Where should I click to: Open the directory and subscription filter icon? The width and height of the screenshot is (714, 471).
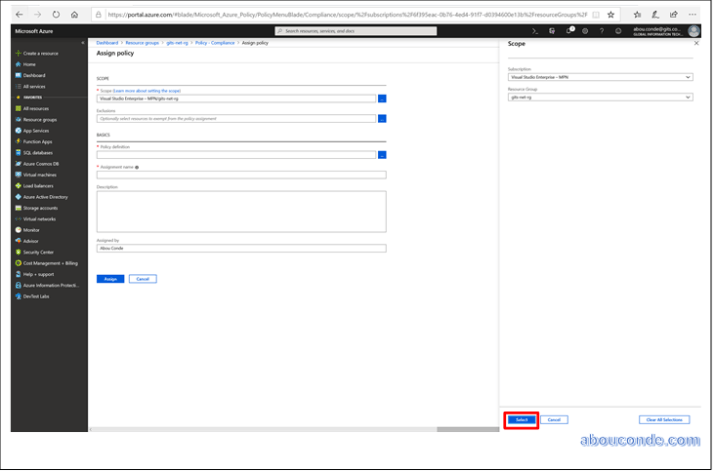pos(551,31)
